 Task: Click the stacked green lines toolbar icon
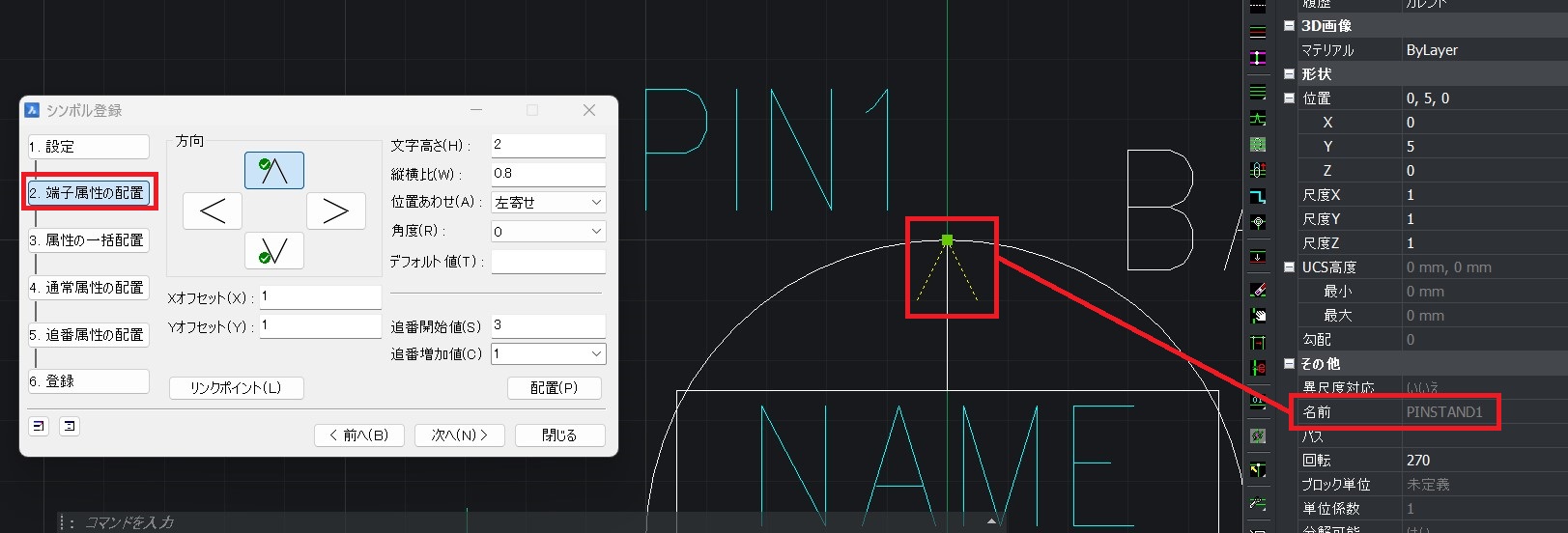(x=1258, y=93)
